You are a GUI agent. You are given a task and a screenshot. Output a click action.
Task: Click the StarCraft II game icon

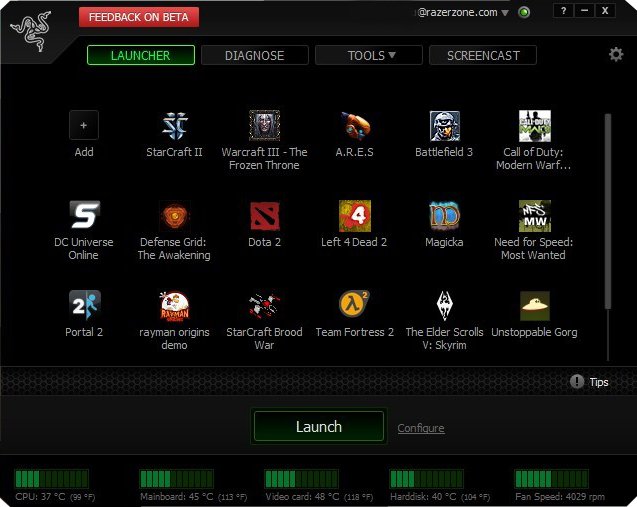click(x=174, y=126)
